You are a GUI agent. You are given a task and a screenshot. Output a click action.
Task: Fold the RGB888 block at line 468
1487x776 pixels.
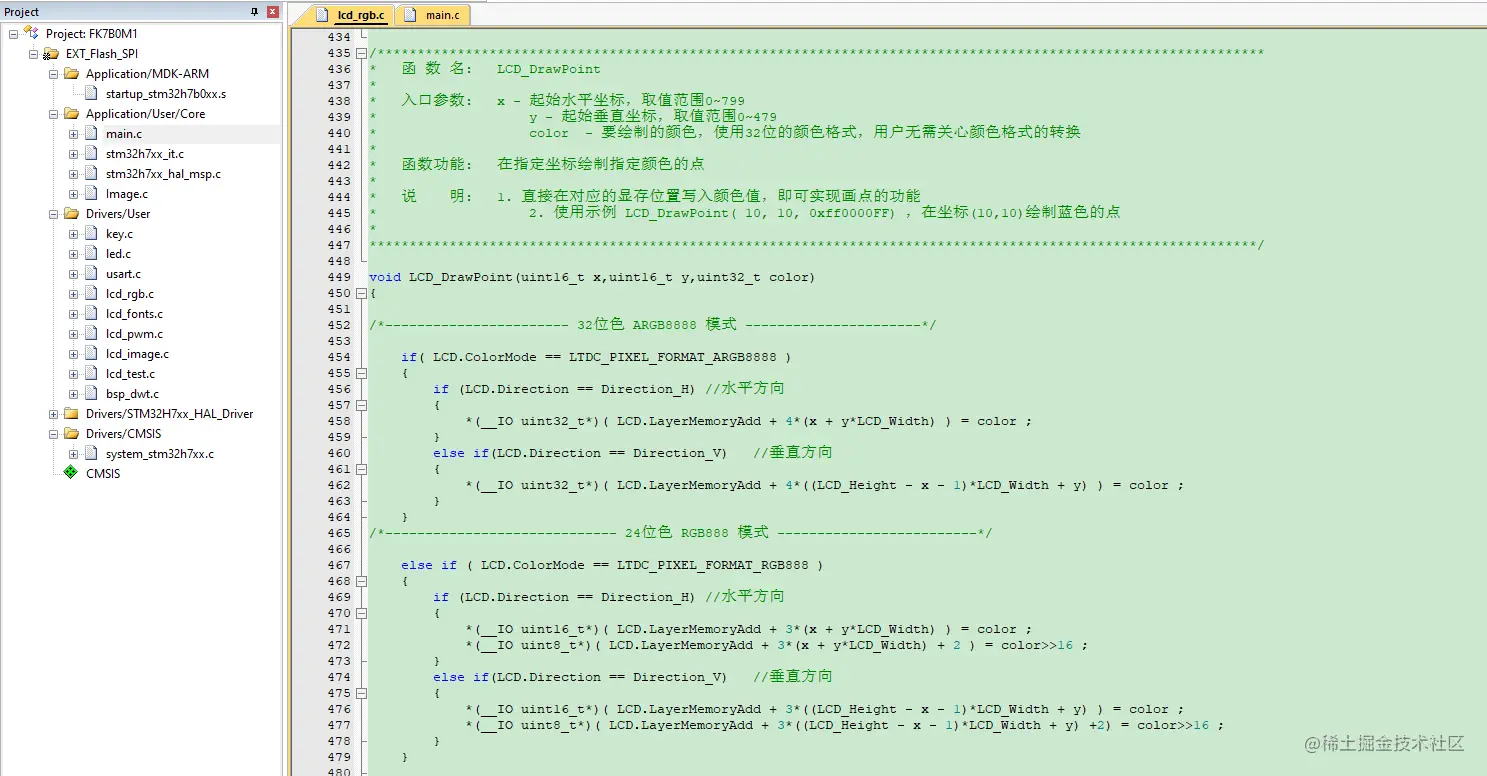click(361, 581)
